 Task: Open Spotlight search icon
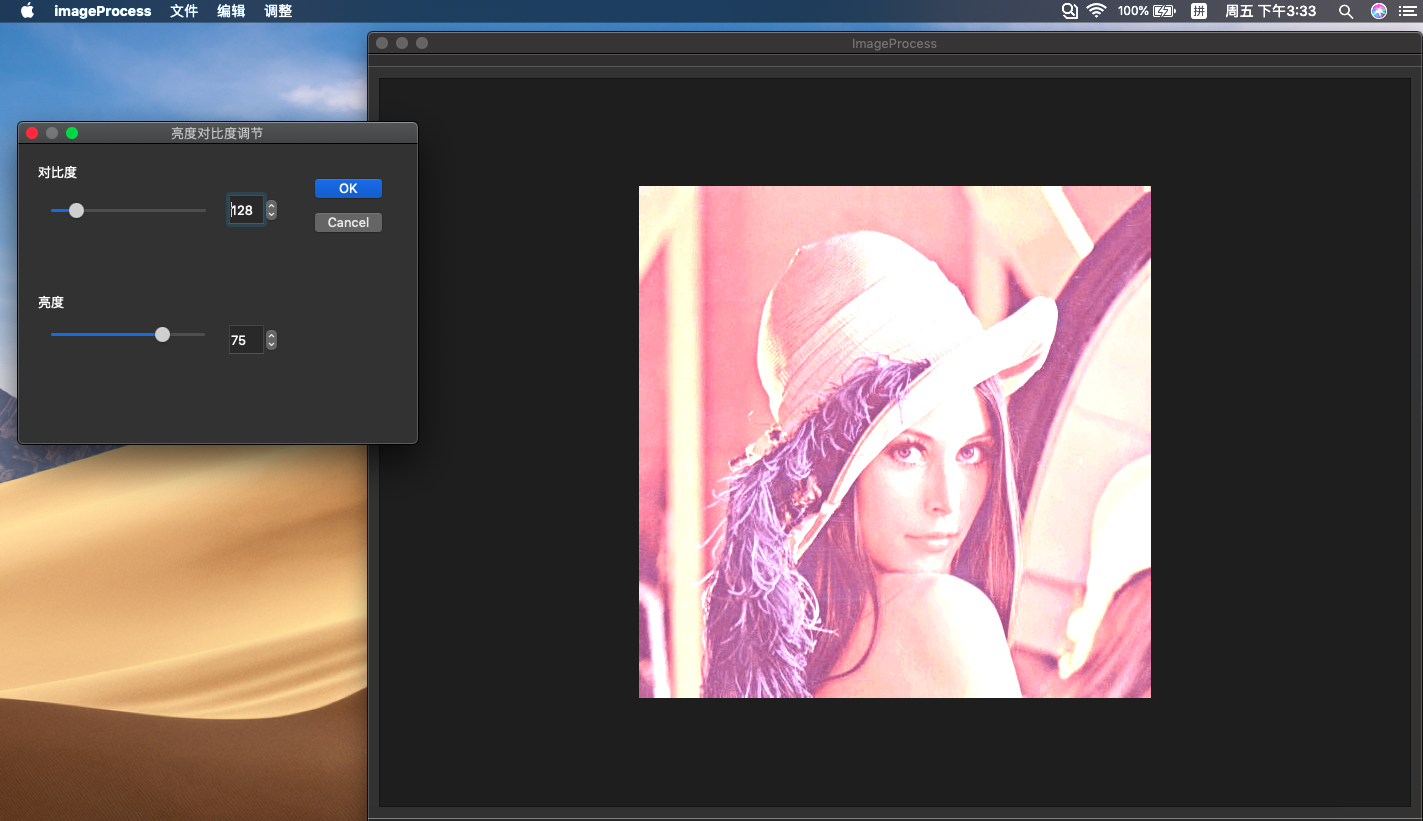1346,11
